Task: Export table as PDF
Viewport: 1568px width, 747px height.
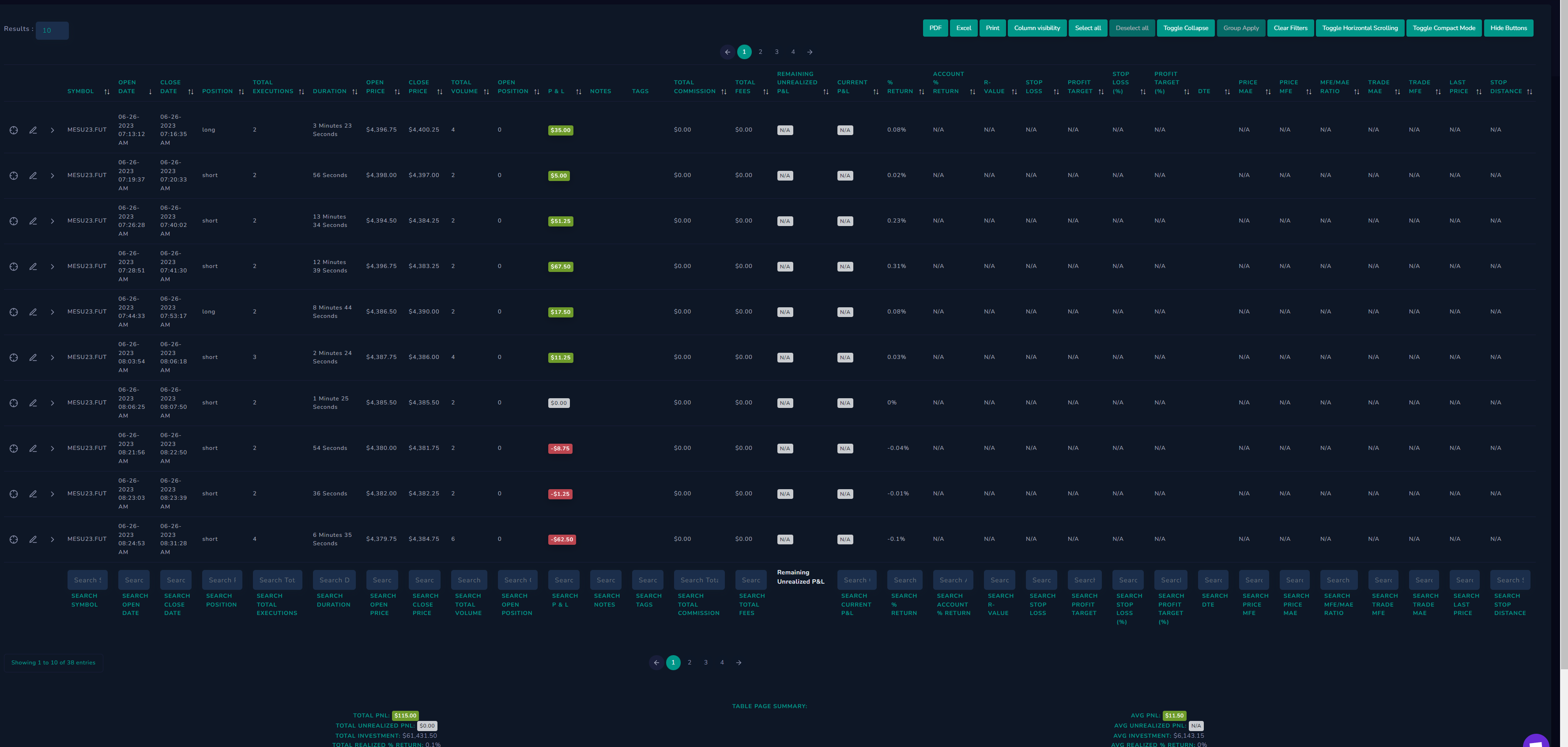Action: [935, 28]
